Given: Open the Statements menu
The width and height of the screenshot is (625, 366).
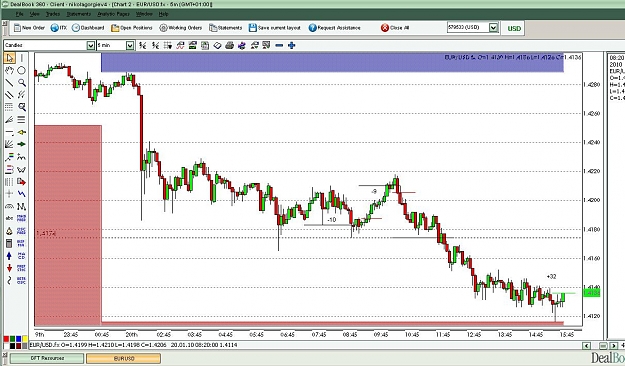Looking at the screenshot, I should pyautogui.click(x=79, y=14).
